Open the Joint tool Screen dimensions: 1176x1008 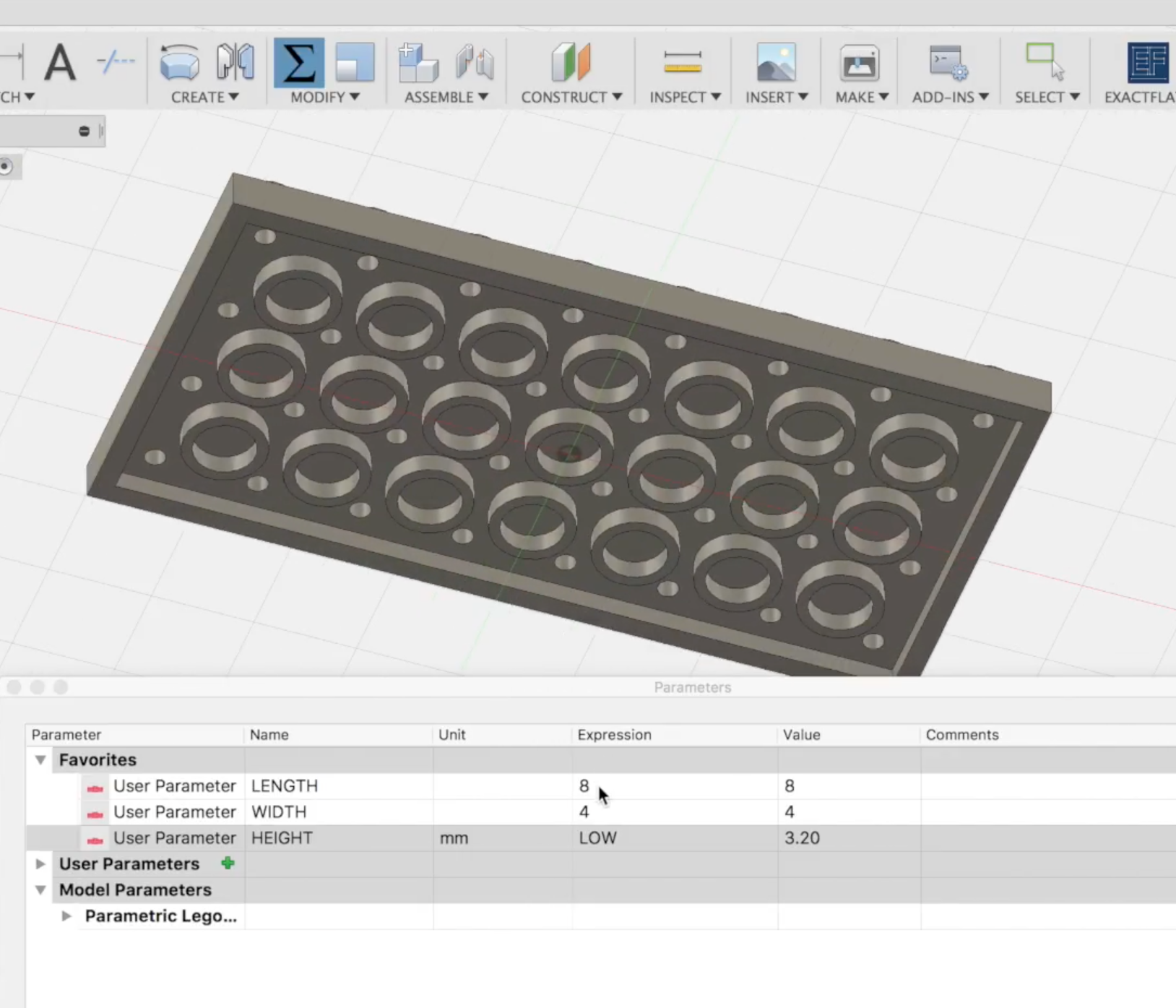pos(473,64)
